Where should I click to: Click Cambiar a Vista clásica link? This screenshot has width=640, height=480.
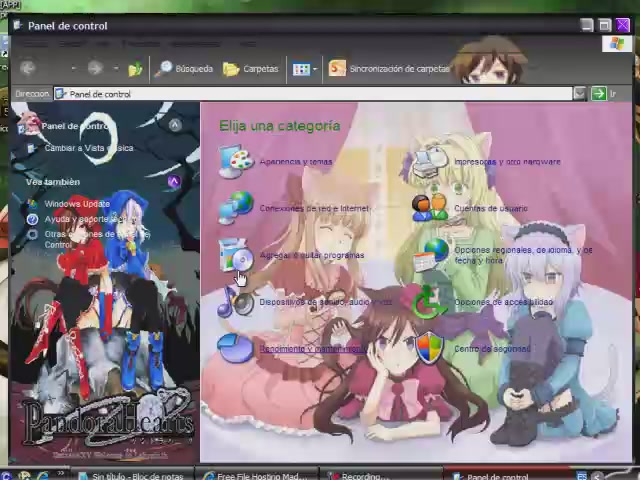(x=89, y=148)
